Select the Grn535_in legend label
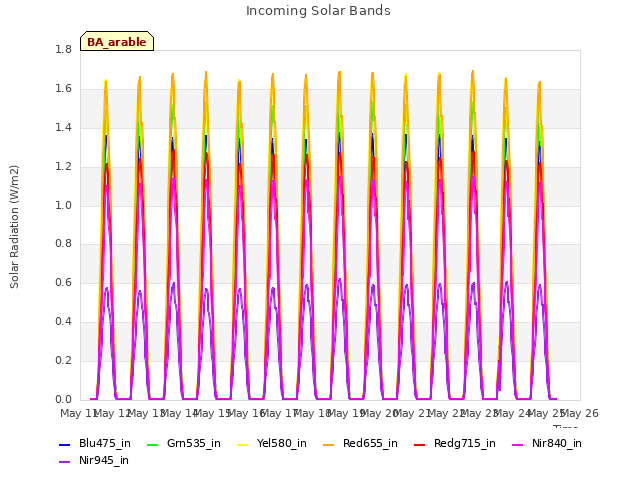Image resolution: width=640 pixels, height=480 pixels. 194,444
